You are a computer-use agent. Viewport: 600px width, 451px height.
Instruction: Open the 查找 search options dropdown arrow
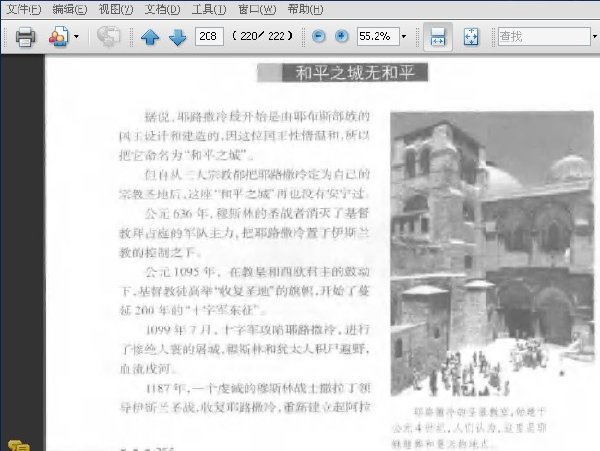595,37
